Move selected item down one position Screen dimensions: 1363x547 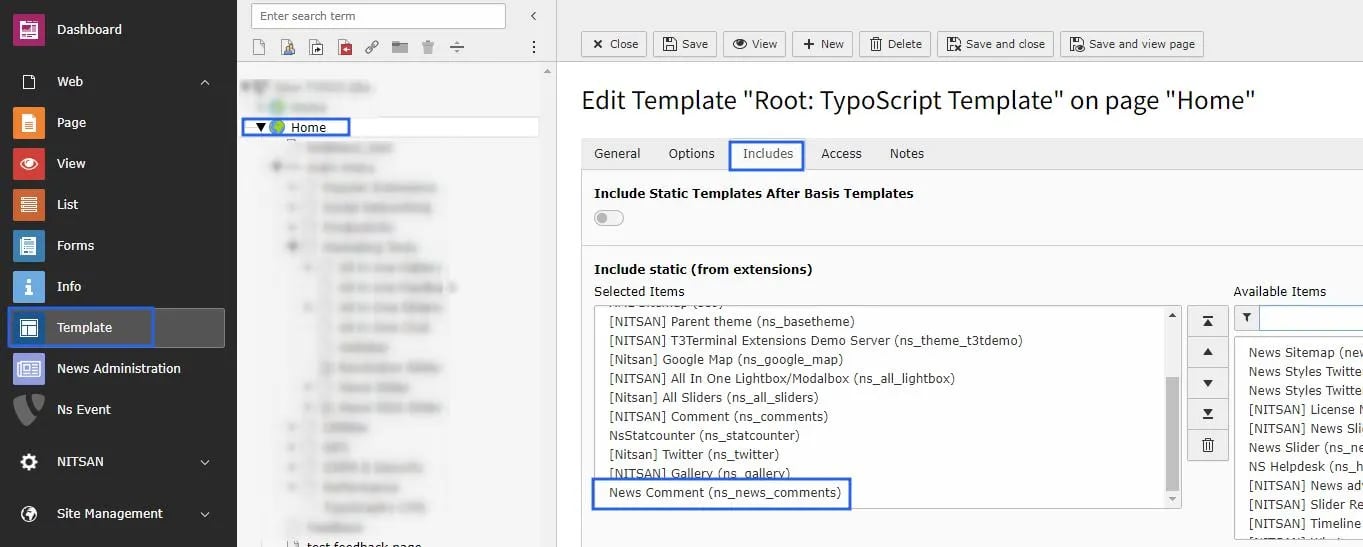1208,383
